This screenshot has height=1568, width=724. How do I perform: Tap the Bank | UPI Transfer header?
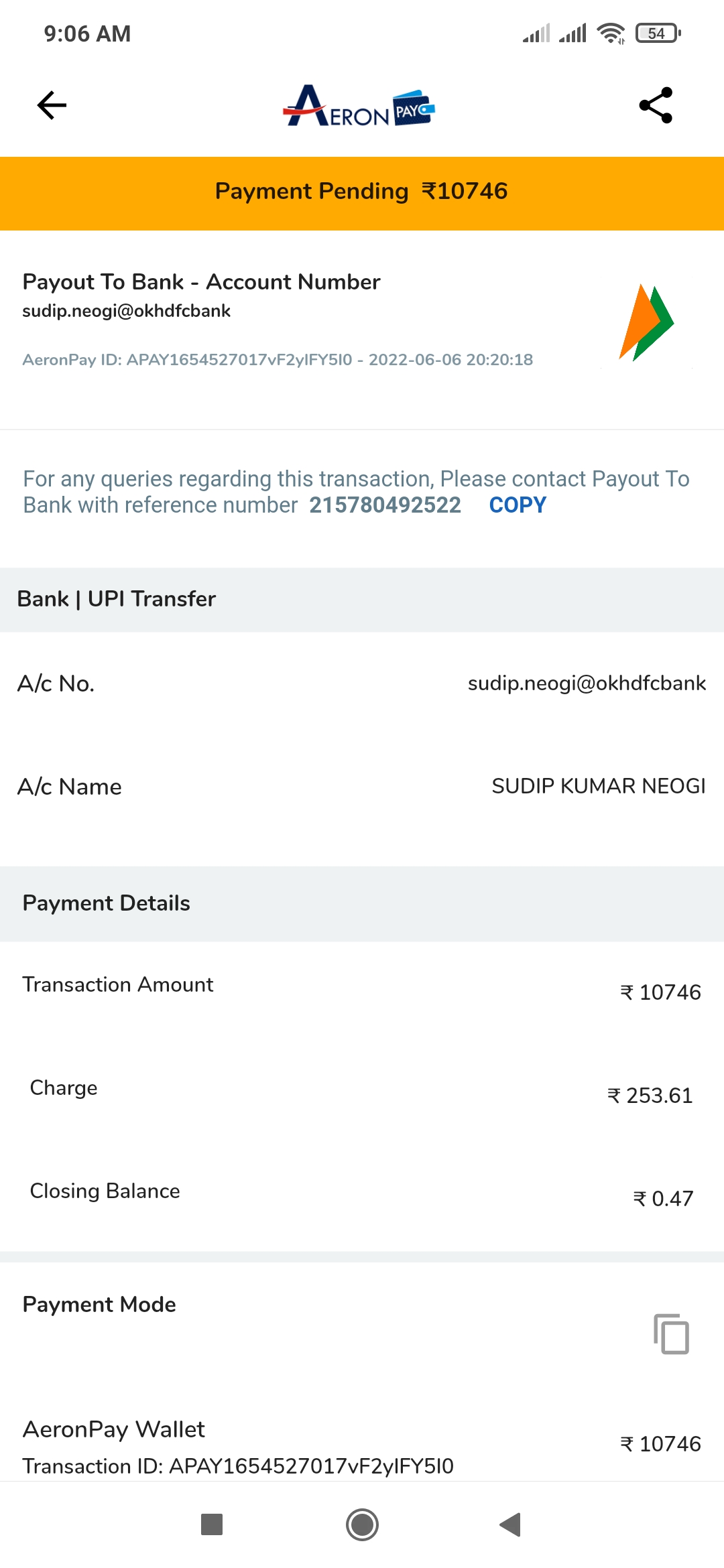117,599
